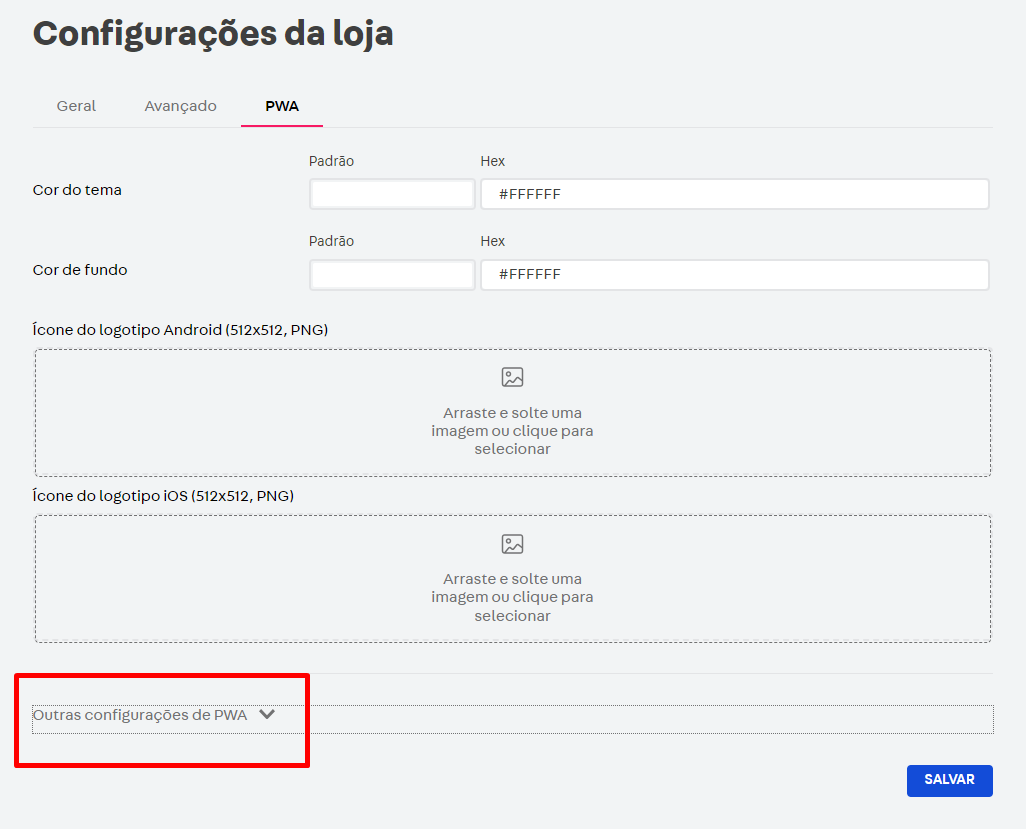Open the Padrão color picker for Cor do tema

391,193
